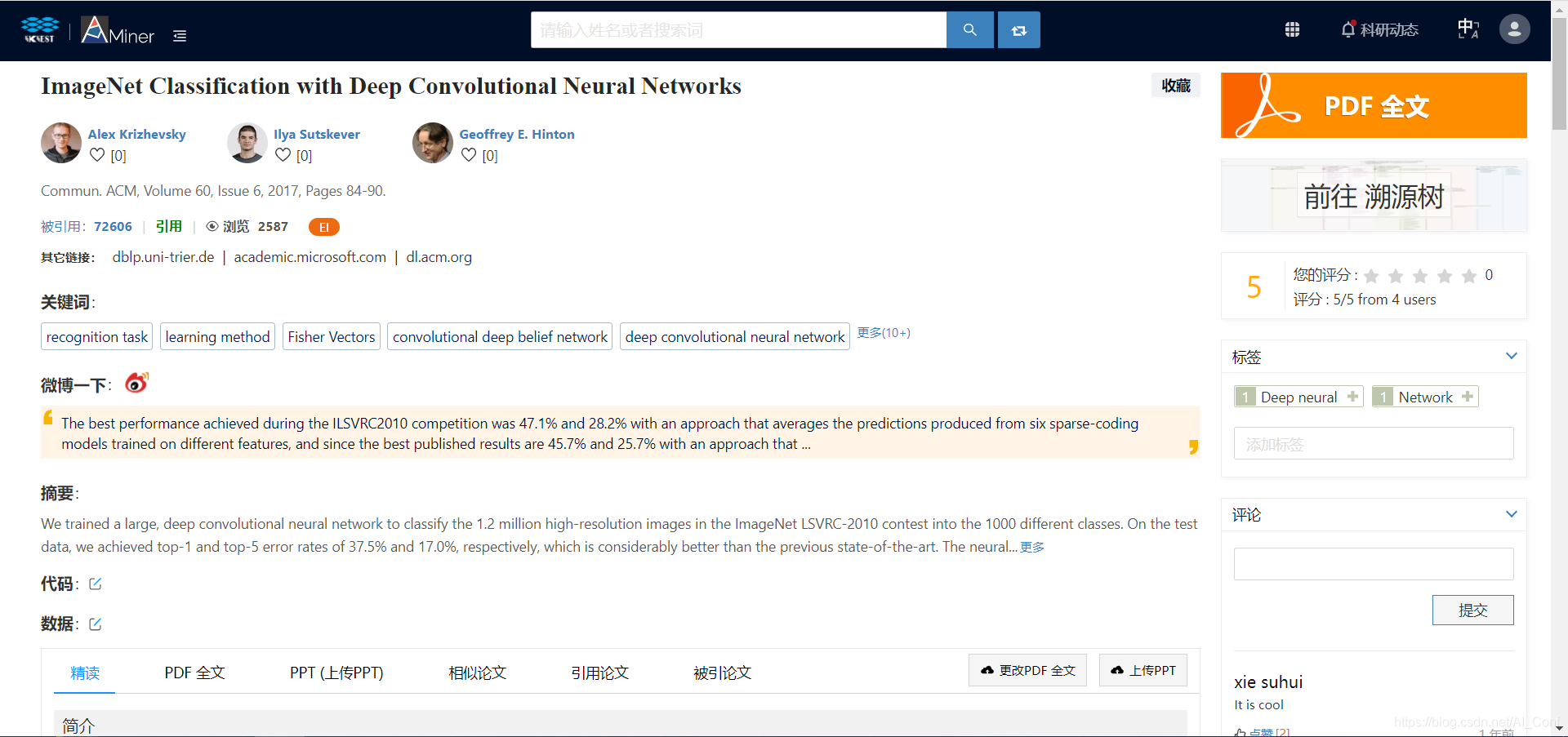Select the learning method keyword
Image resolution: width=1568 pixels, height=737 pixels.
point(217,336)
